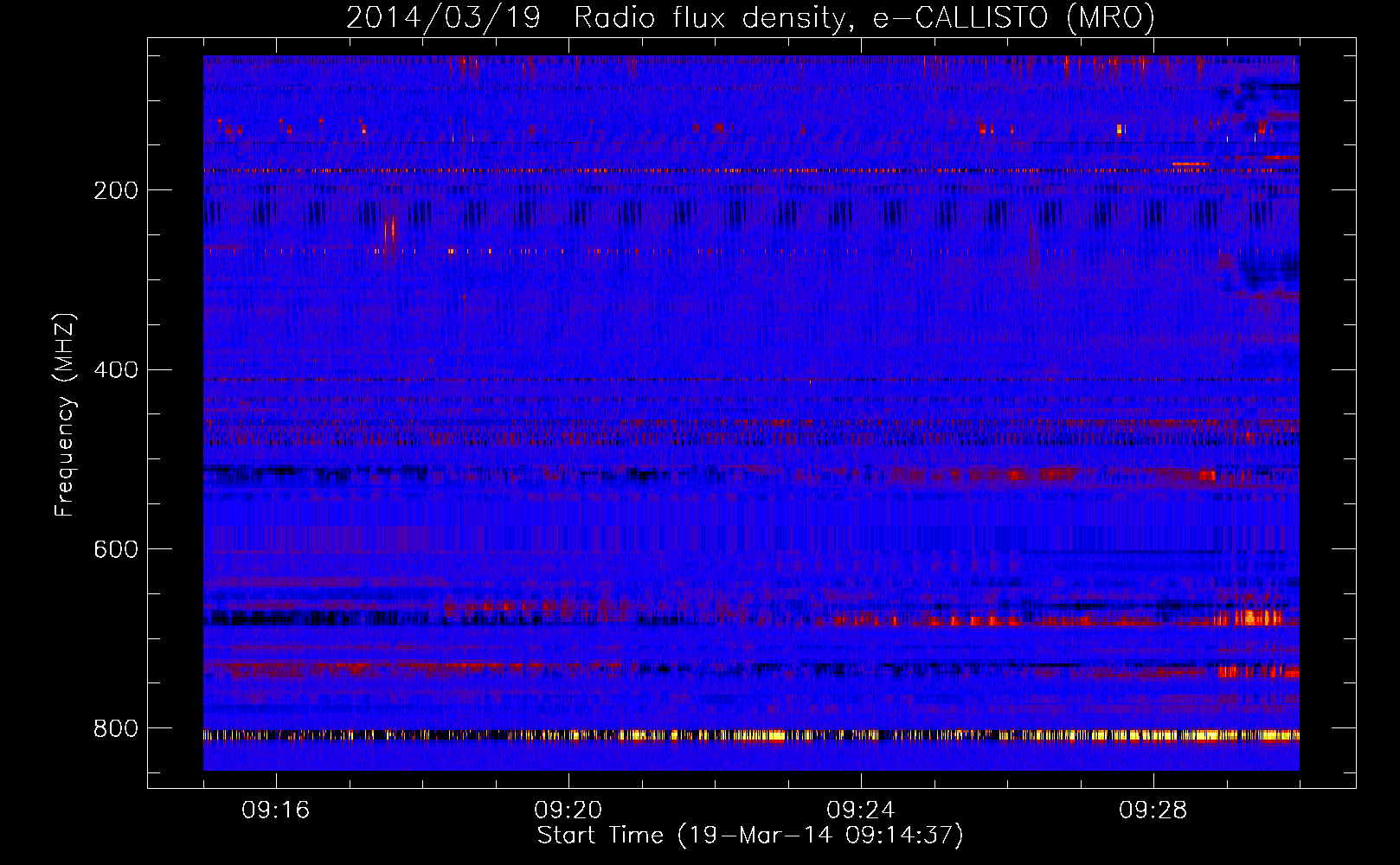Click the 09:24 time tick label
Screen dimensions: 1400x865
coord(861,811)
